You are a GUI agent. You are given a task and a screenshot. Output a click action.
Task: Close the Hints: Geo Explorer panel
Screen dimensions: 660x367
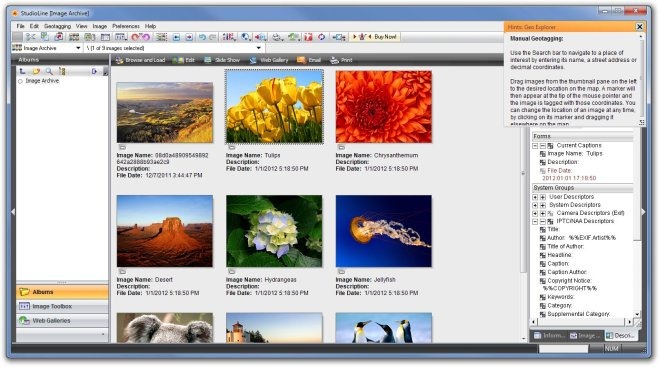[x=639, y=27]
